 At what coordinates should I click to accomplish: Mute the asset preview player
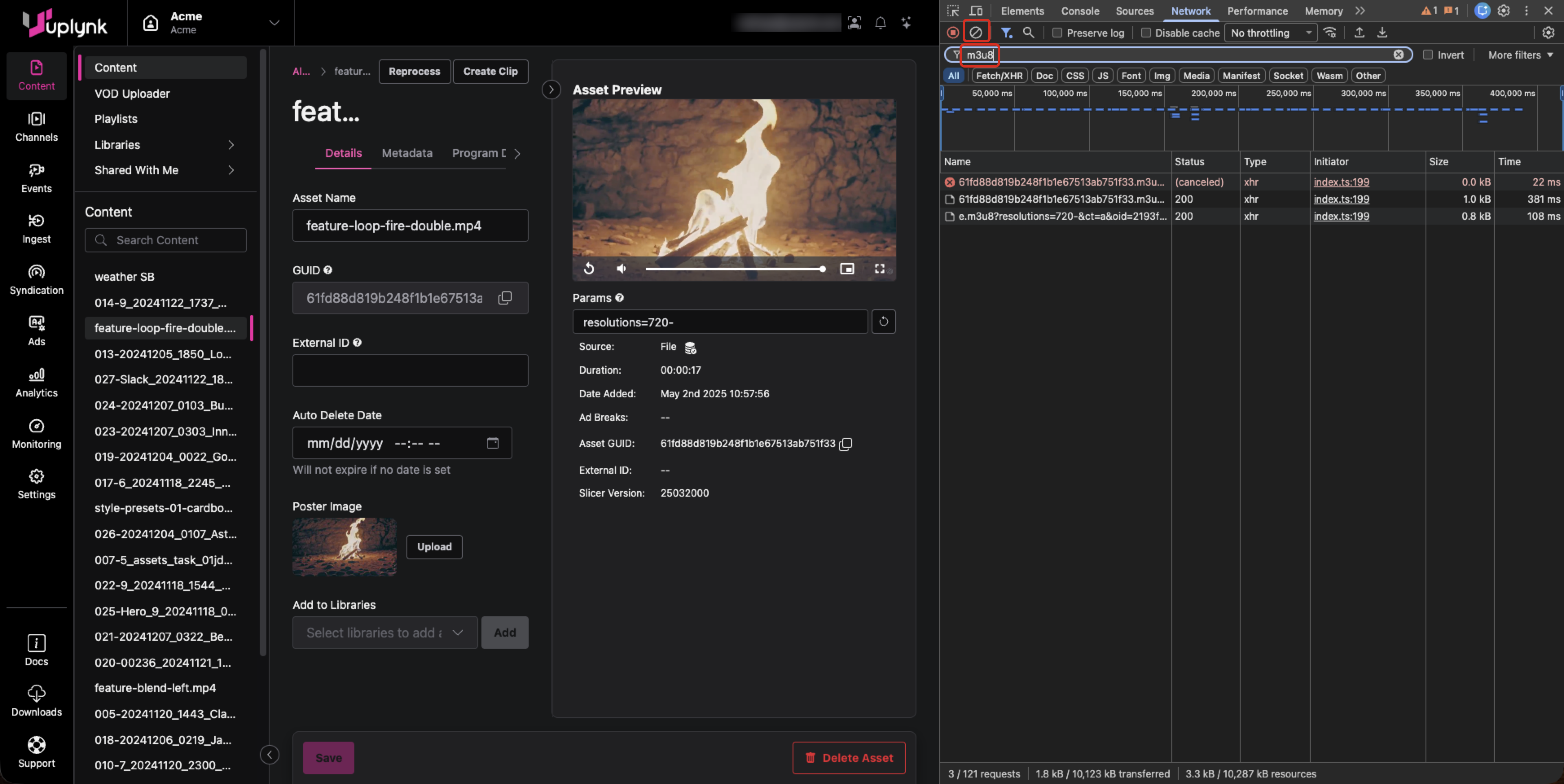point(621,268)
